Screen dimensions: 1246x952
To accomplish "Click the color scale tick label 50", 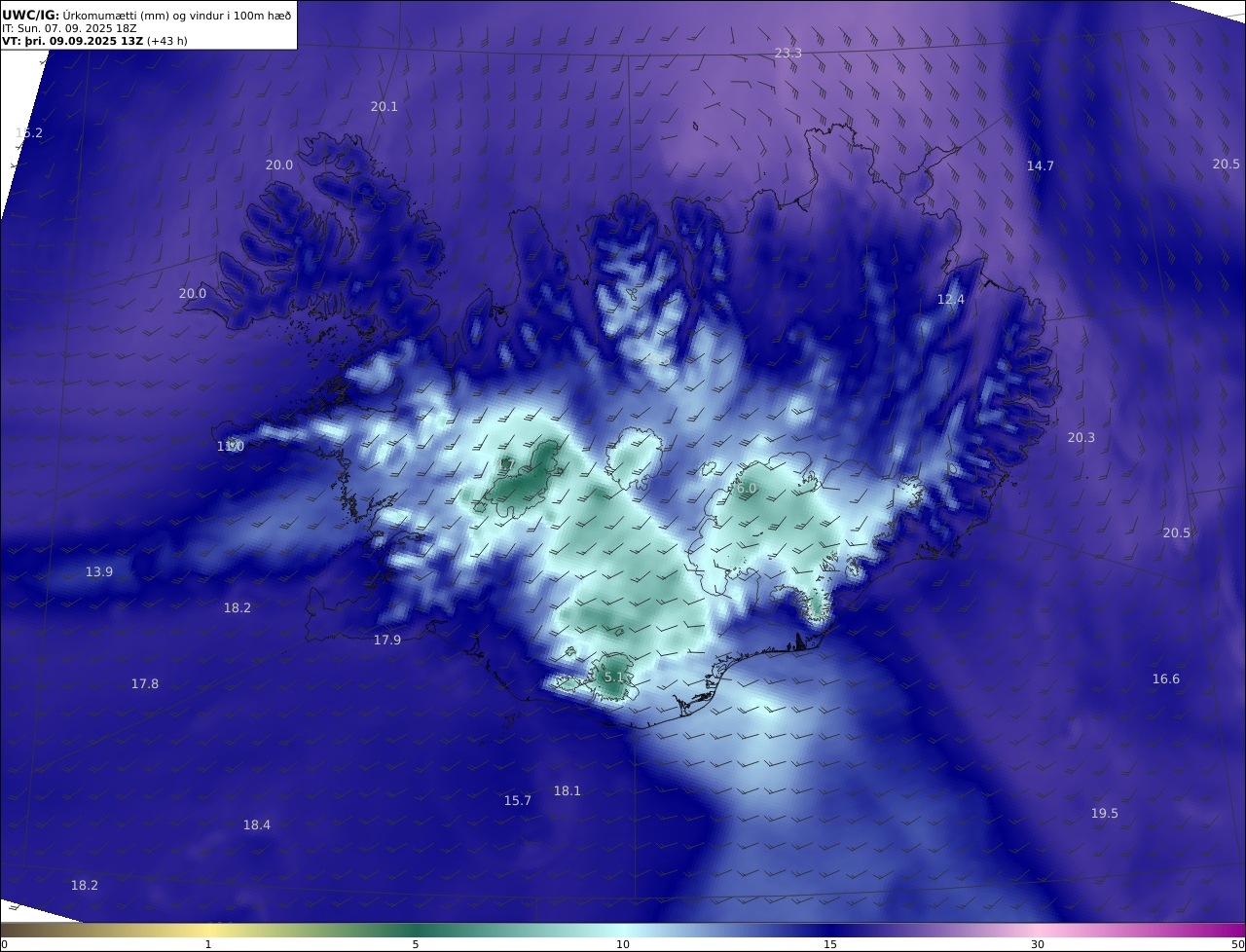I will point(1238,944).
